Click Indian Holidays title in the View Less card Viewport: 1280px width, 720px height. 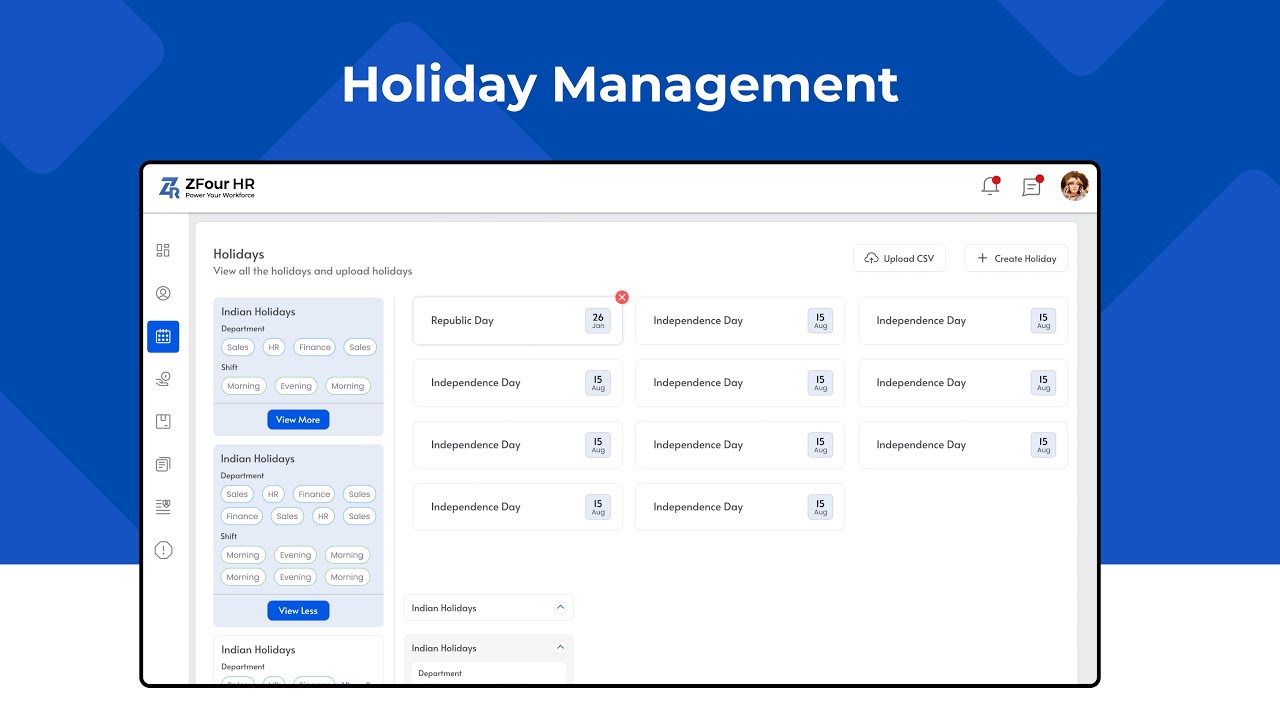pos(258,459)
